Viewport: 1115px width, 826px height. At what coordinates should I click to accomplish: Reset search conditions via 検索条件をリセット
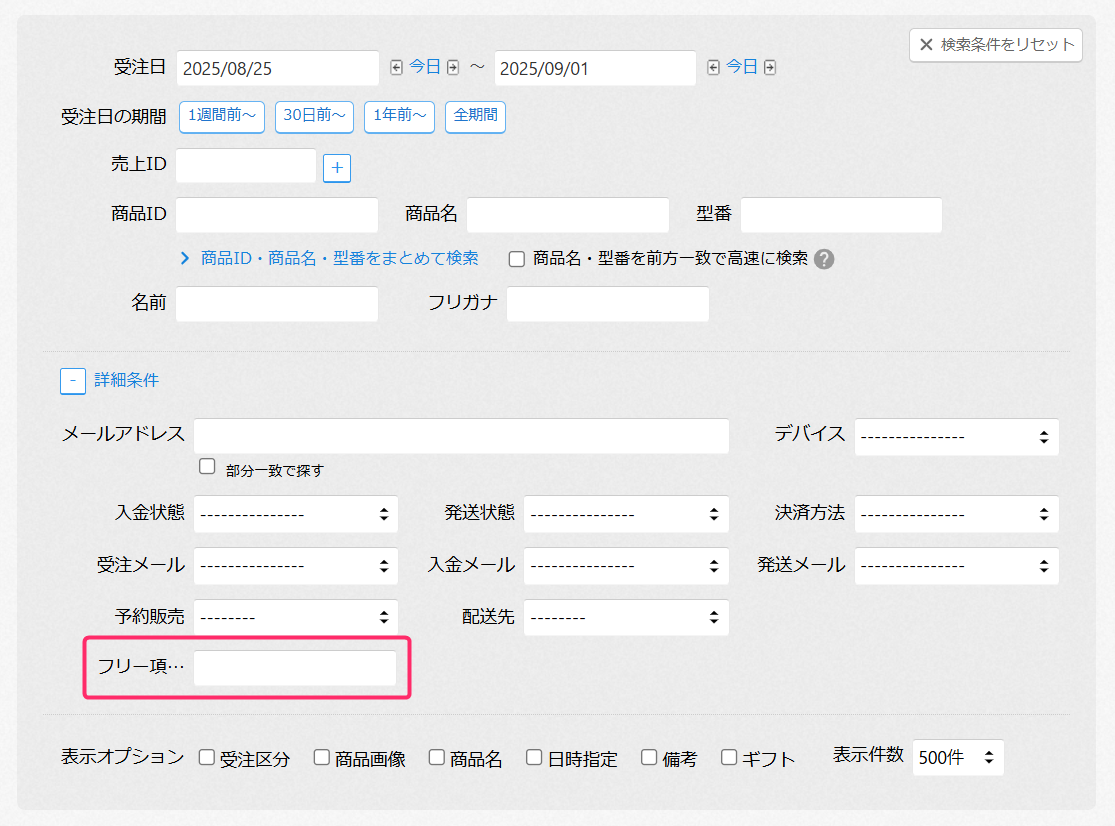tap(996, 45)
